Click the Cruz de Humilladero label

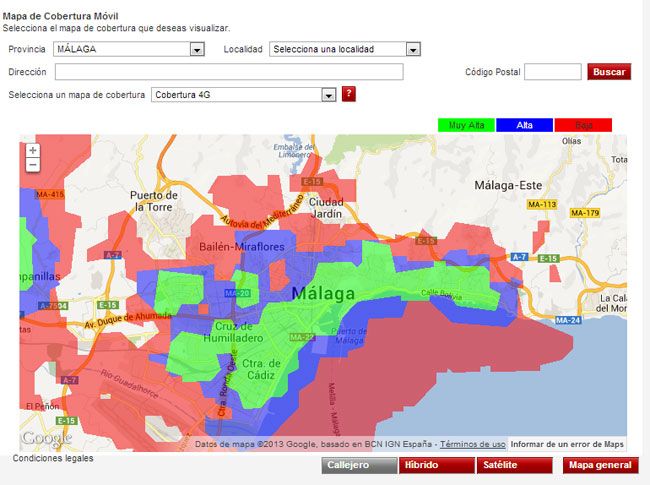(233, 332)
